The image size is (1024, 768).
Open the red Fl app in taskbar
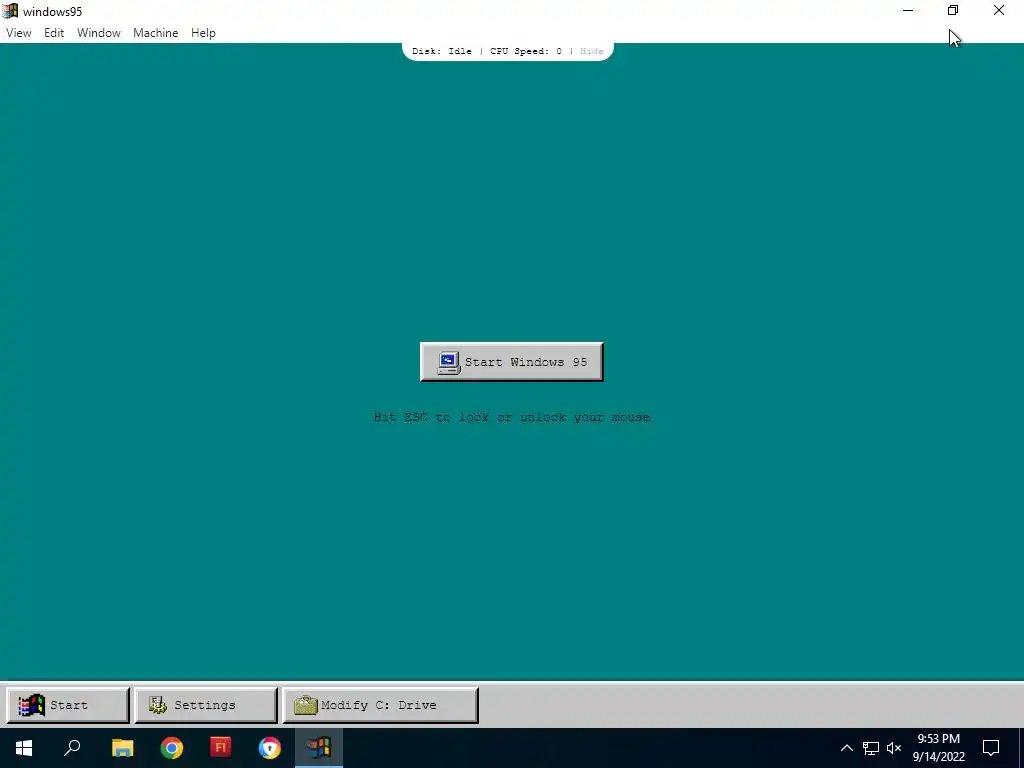pos(221,748)
